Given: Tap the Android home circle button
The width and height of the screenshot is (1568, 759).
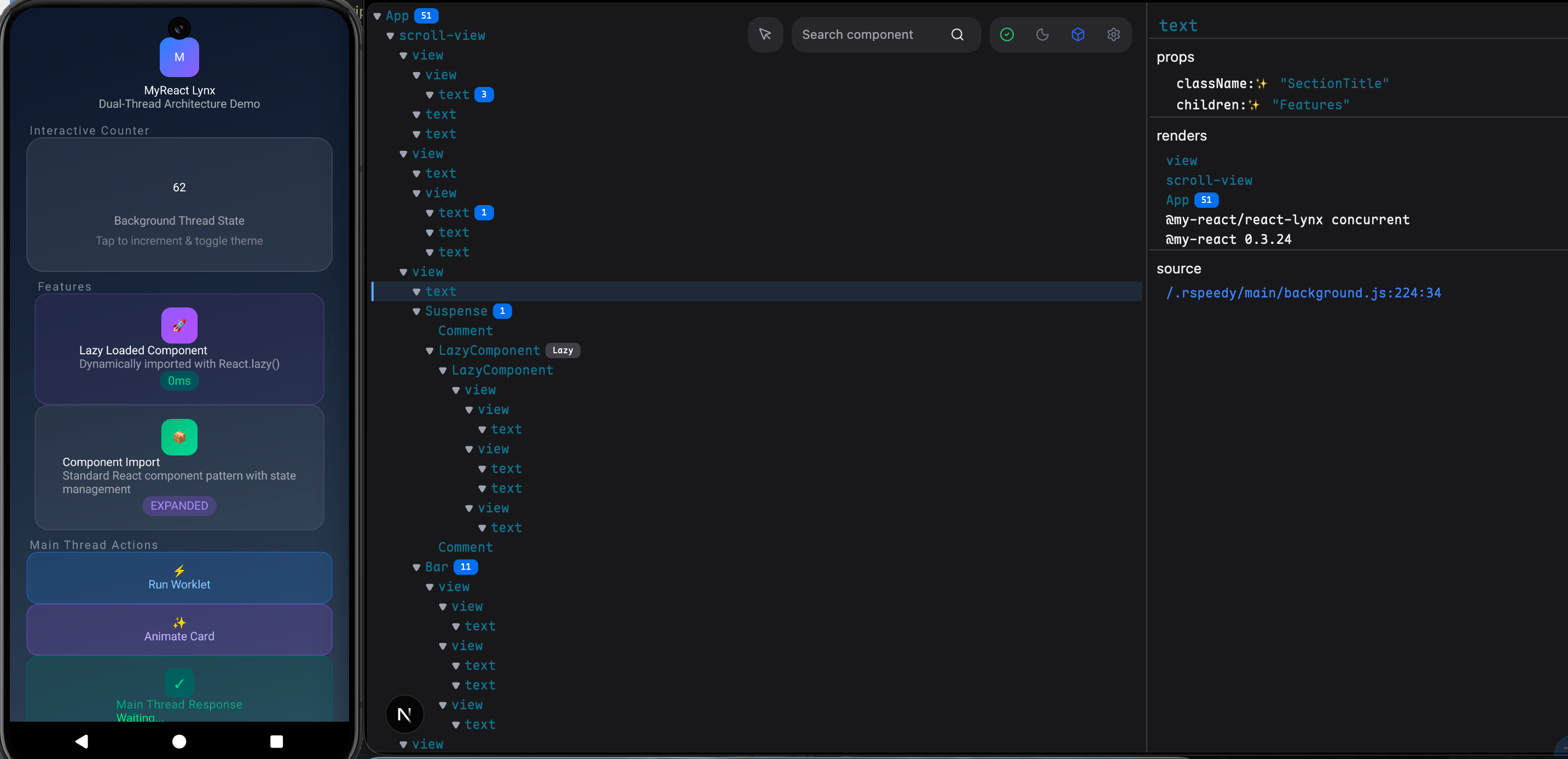Looking at the screenshot, I should (x=179, y=741).
